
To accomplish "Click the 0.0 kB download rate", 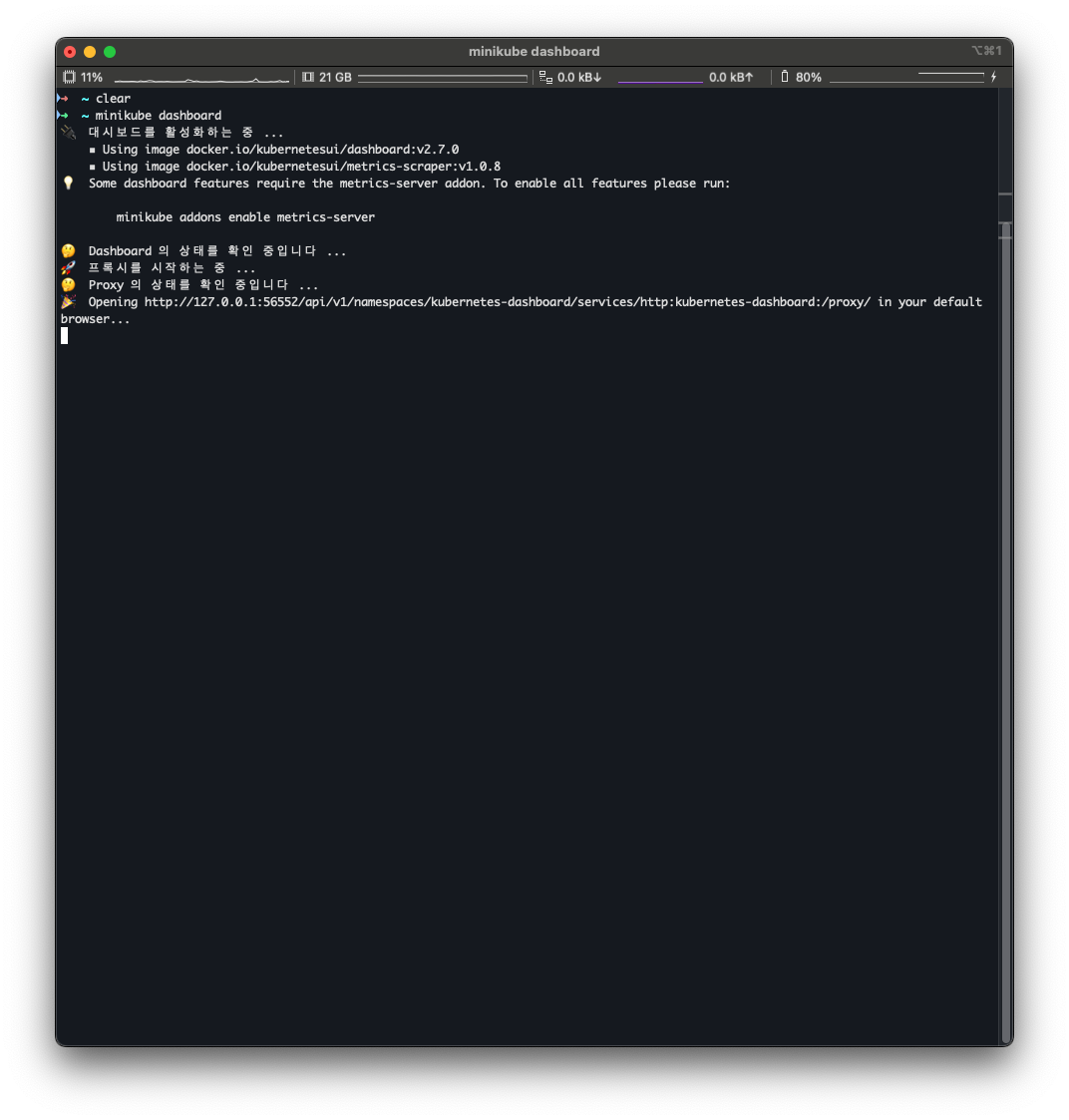I will click(579, 77).
